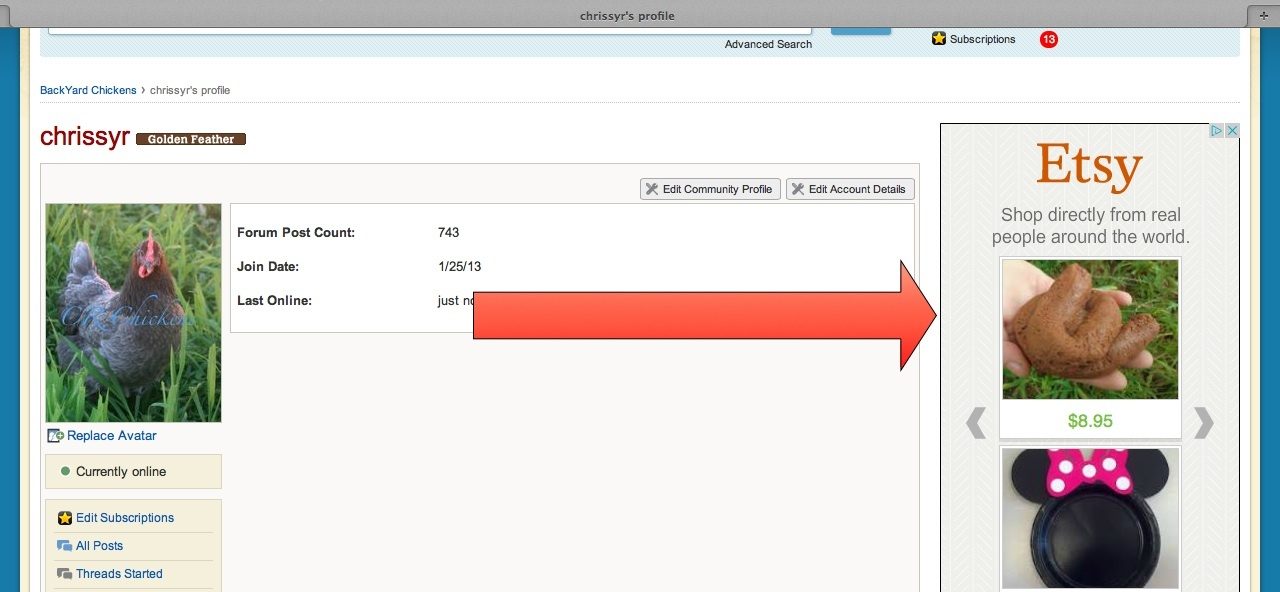The image size is (1280, 592).
Task: Click the gray bubbles Threads Started icon
Action: click(x=65, y=574)
